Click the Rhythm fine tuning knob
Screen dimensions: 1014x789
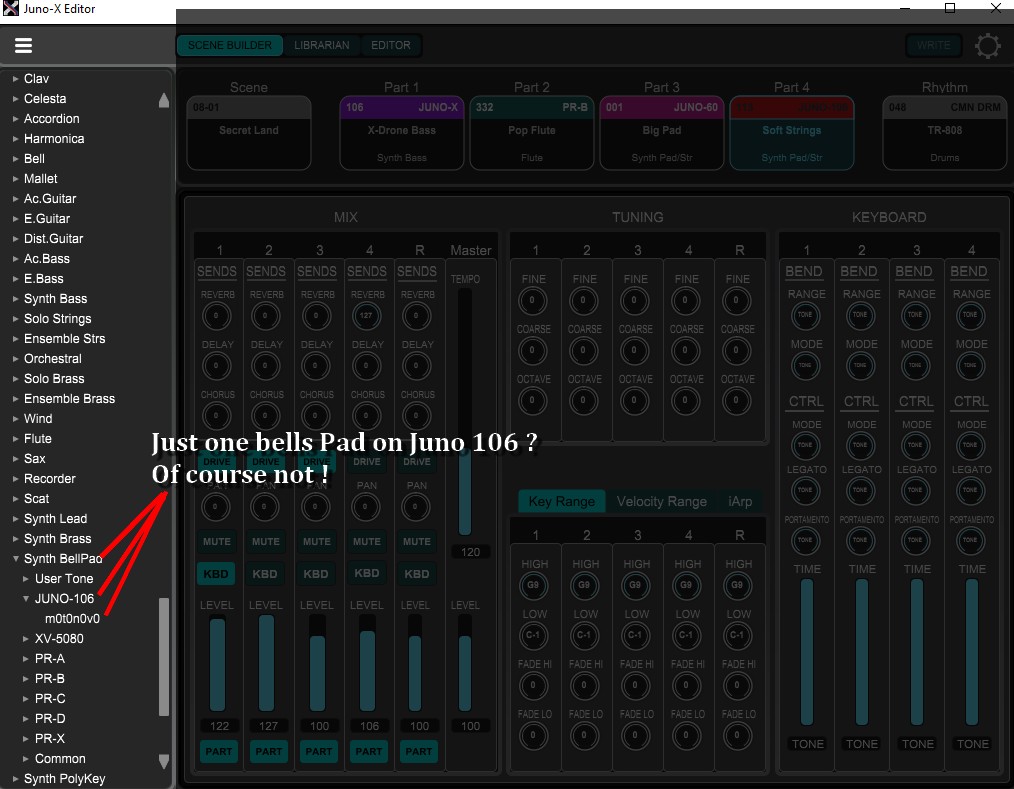click(736, 300)
